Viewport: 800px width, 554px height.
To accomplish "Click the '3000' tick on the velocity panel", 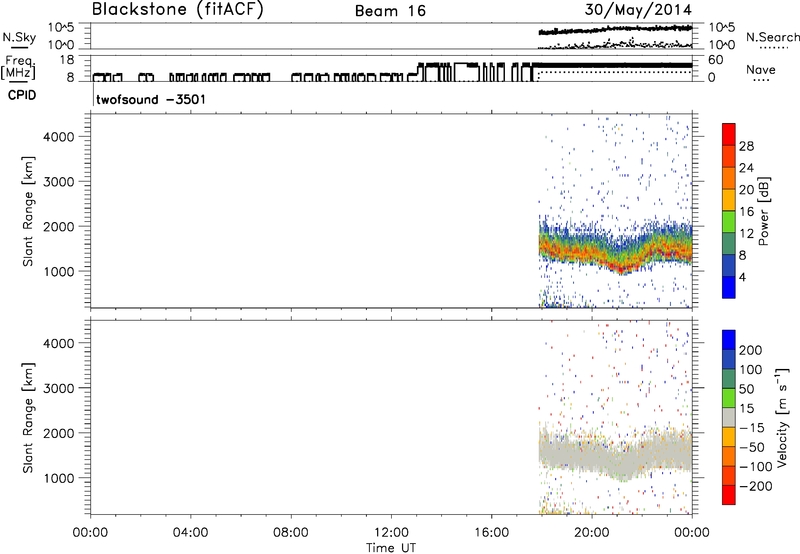I will click(58, 388).
